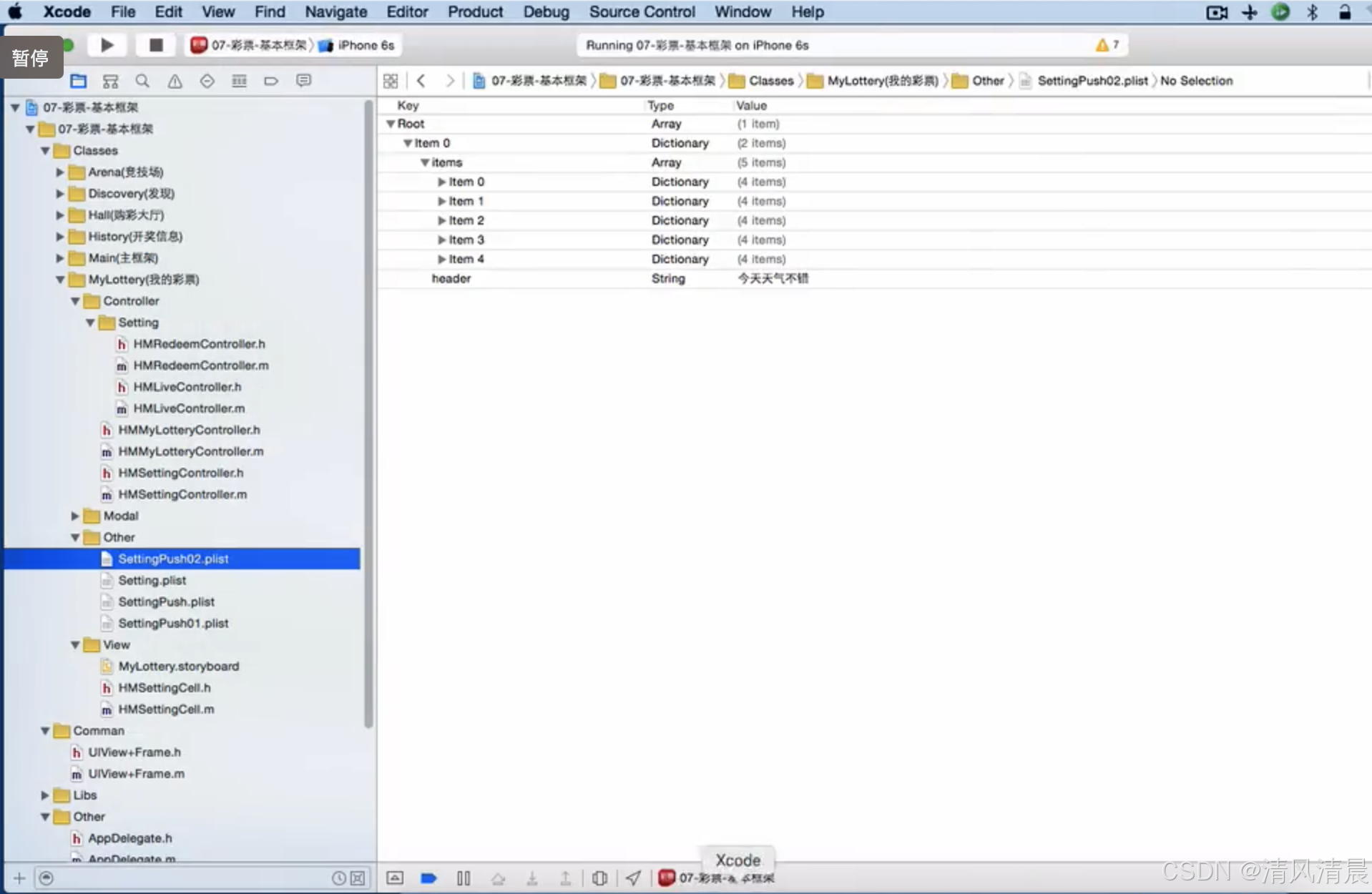1372x894 pixels.
Task: Select the iPhone 6s destination in scheme selector
Action: point(357,45)
